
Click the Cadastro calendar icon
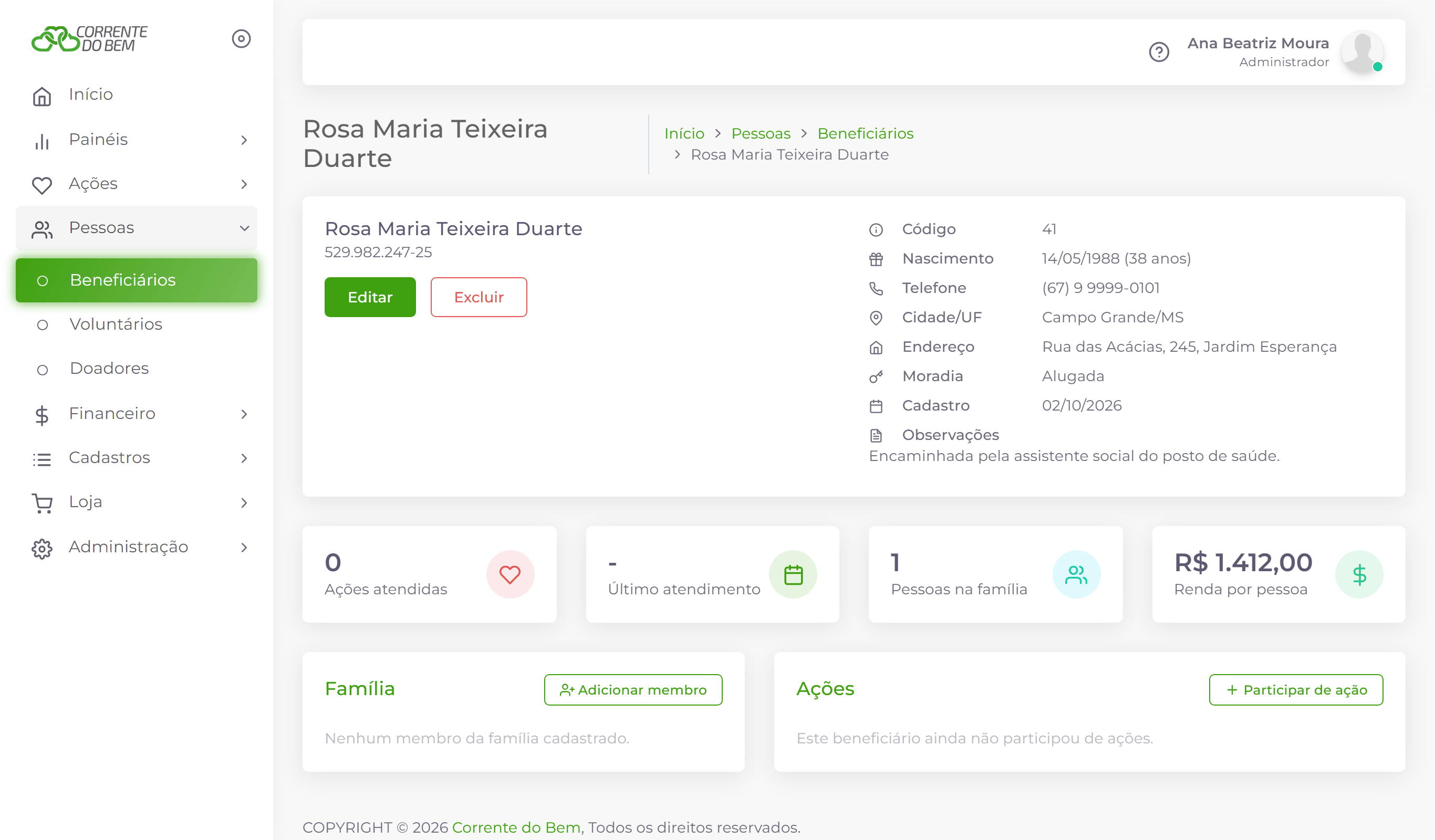coord(876,406)
